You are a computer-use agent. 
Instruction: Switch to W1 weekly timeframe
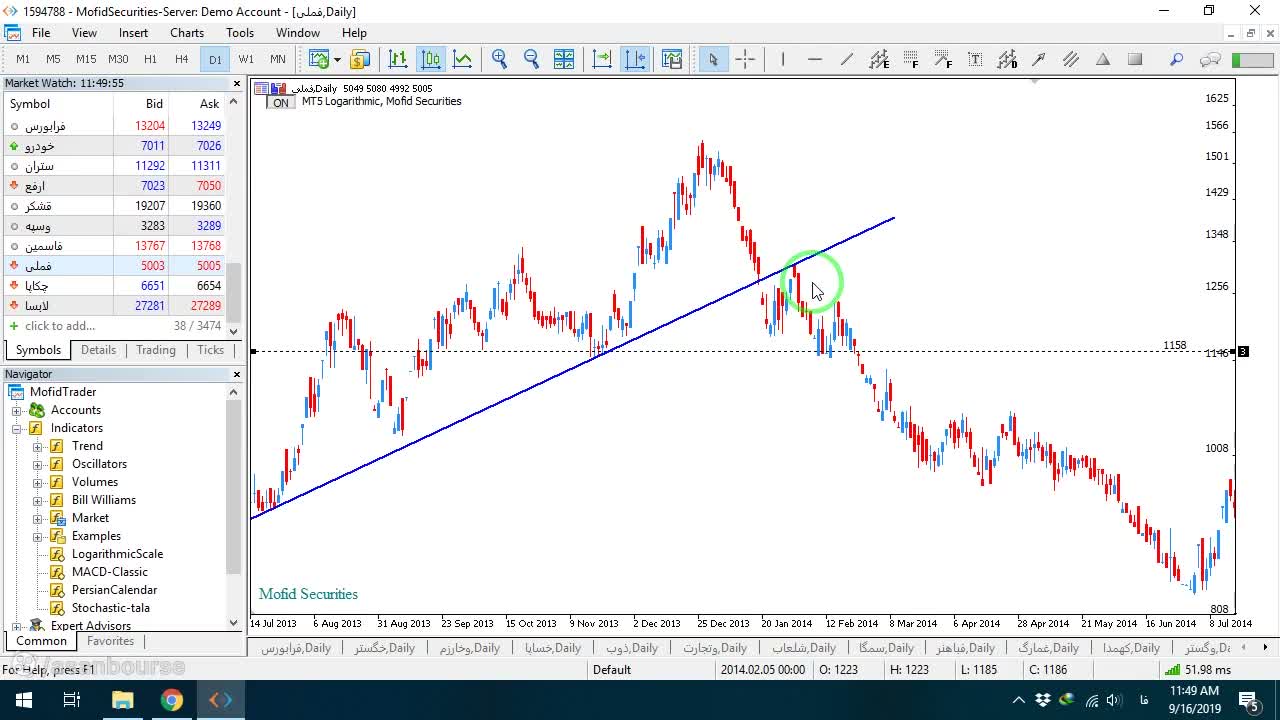[x=246, y=59]
